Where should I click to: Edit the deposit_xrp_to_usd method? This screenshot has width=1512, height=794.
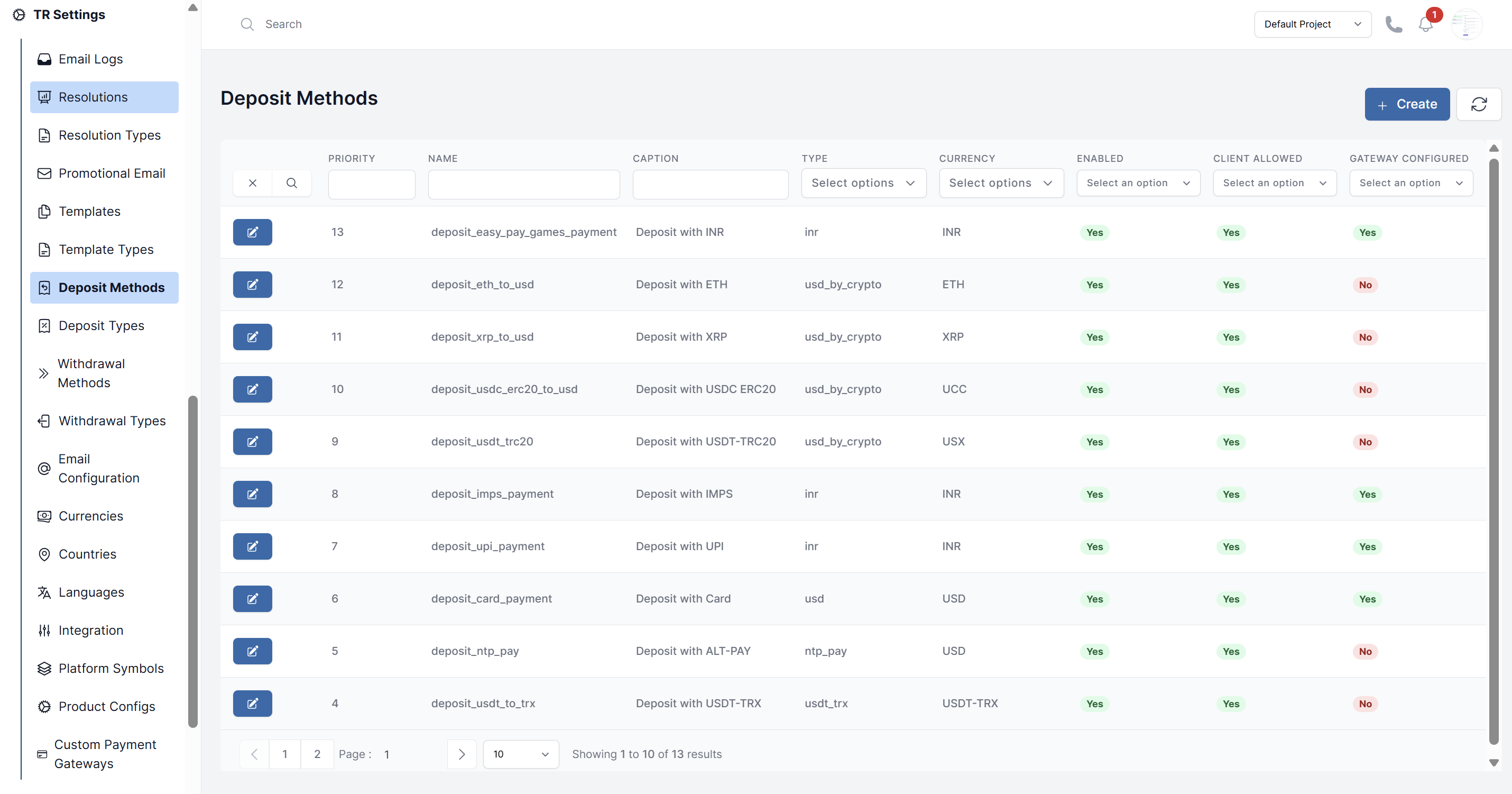pyautogui.click(x=252, y=336)
